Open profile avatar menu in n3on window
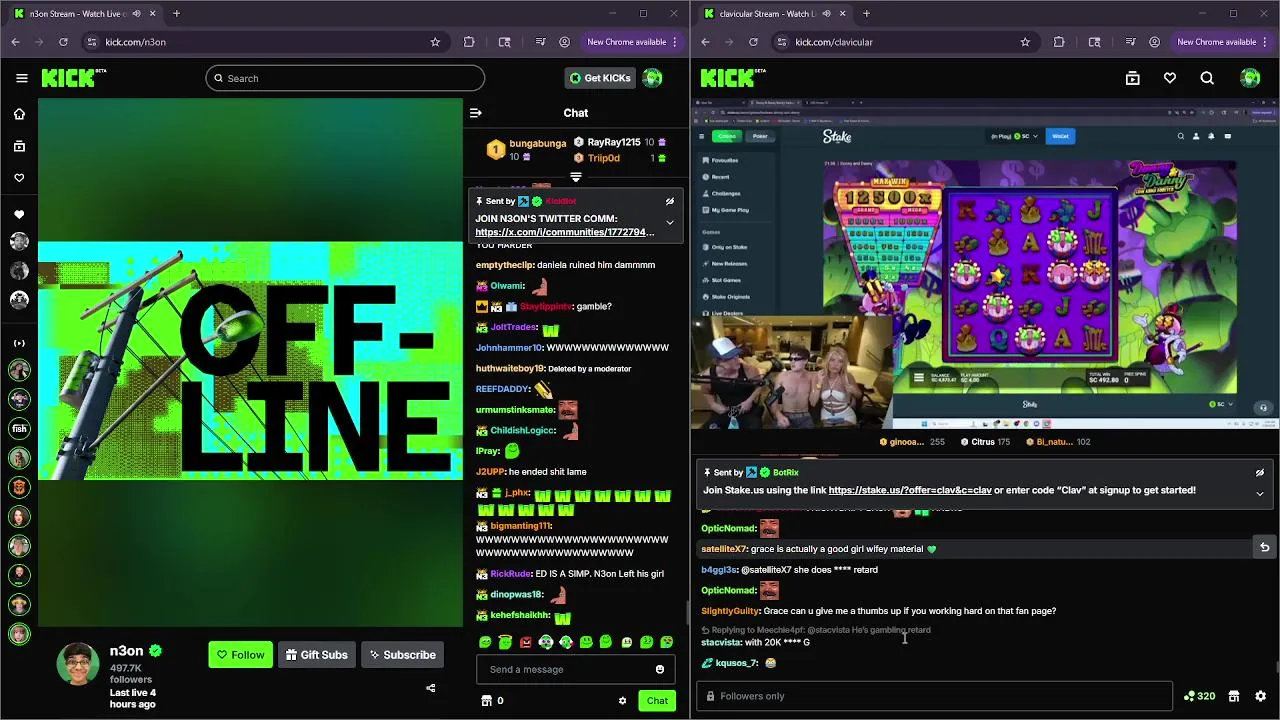 click(x=652, y=78)
